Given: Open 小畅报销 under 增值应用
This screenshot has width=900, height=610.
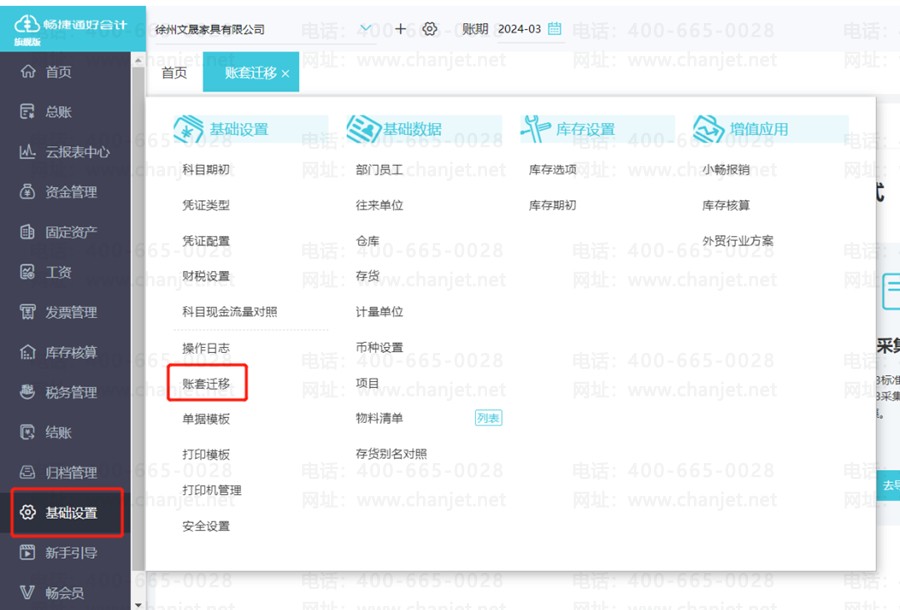Looking at the screenshot, I should click(x=726, y=169).
